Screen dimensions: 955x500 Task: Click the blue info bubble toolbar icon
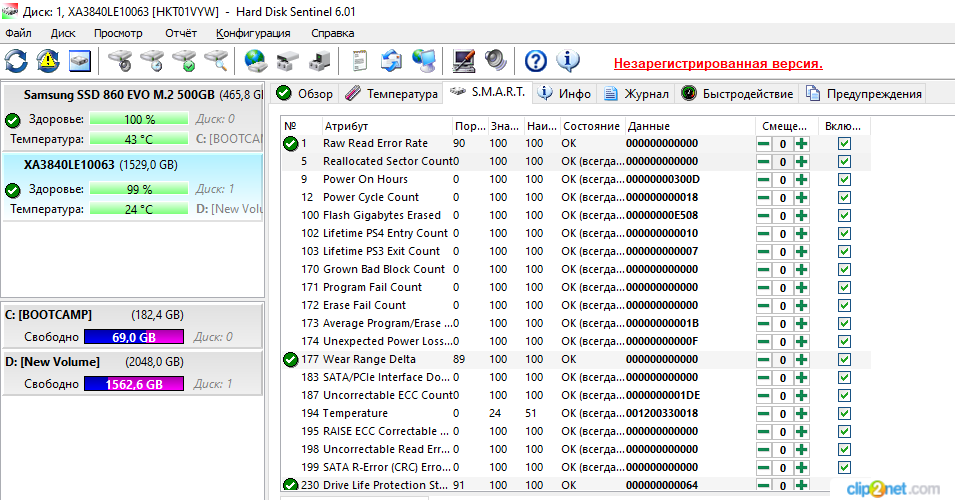(x=568, y=61)
